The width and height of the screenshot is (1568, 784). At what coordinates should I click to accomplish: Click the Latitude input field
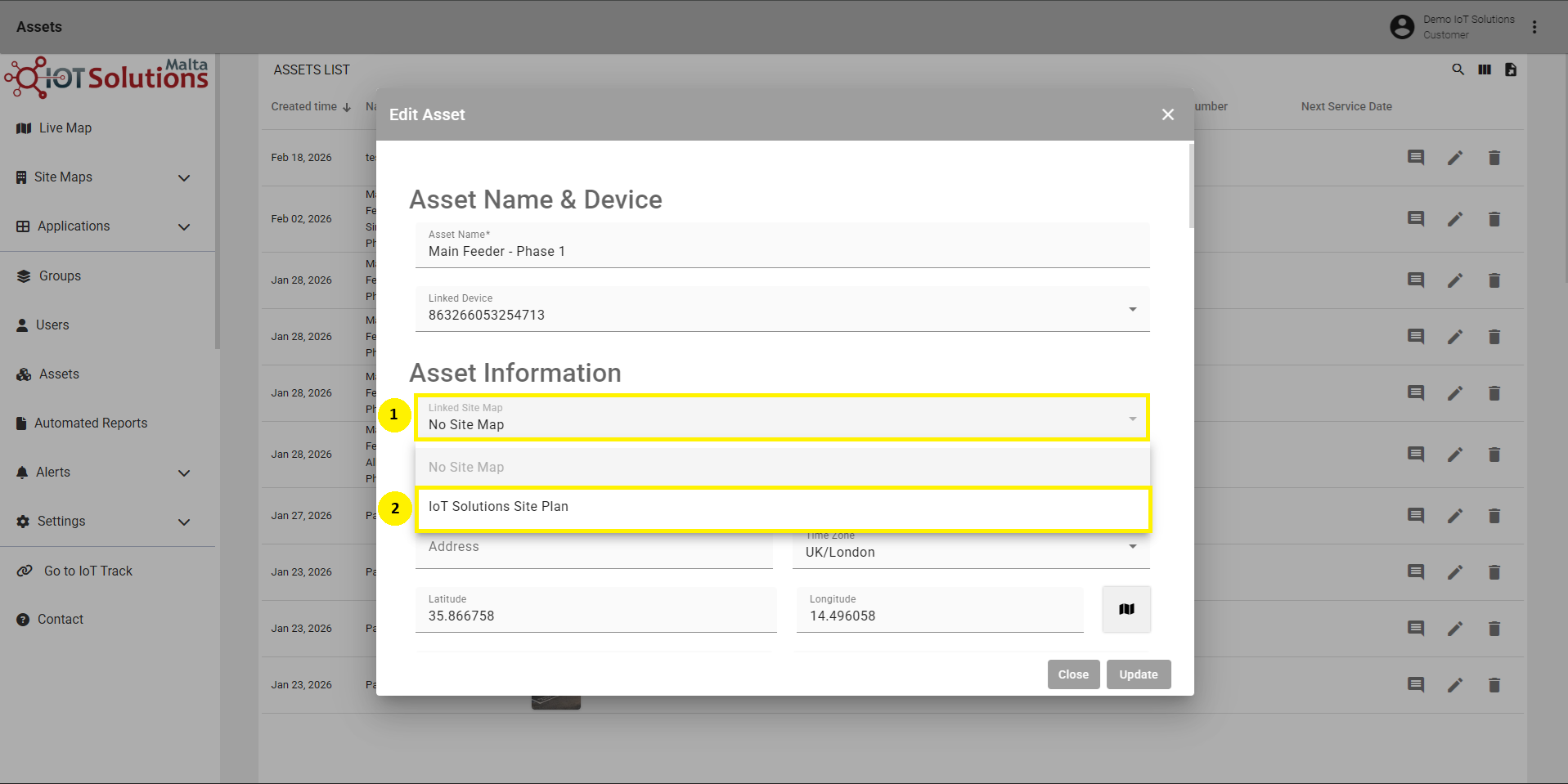(596, 610)
